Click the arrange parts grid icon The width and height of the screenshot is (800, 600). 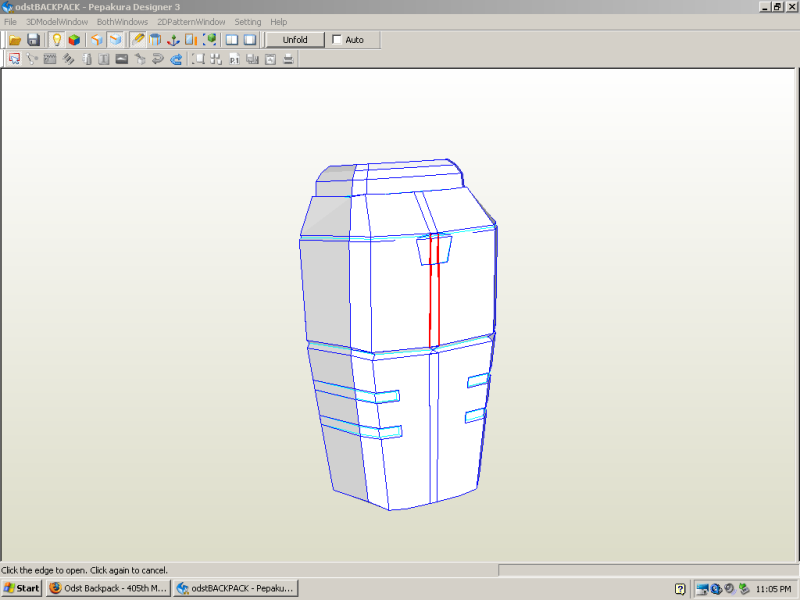[x=216, y=59]
